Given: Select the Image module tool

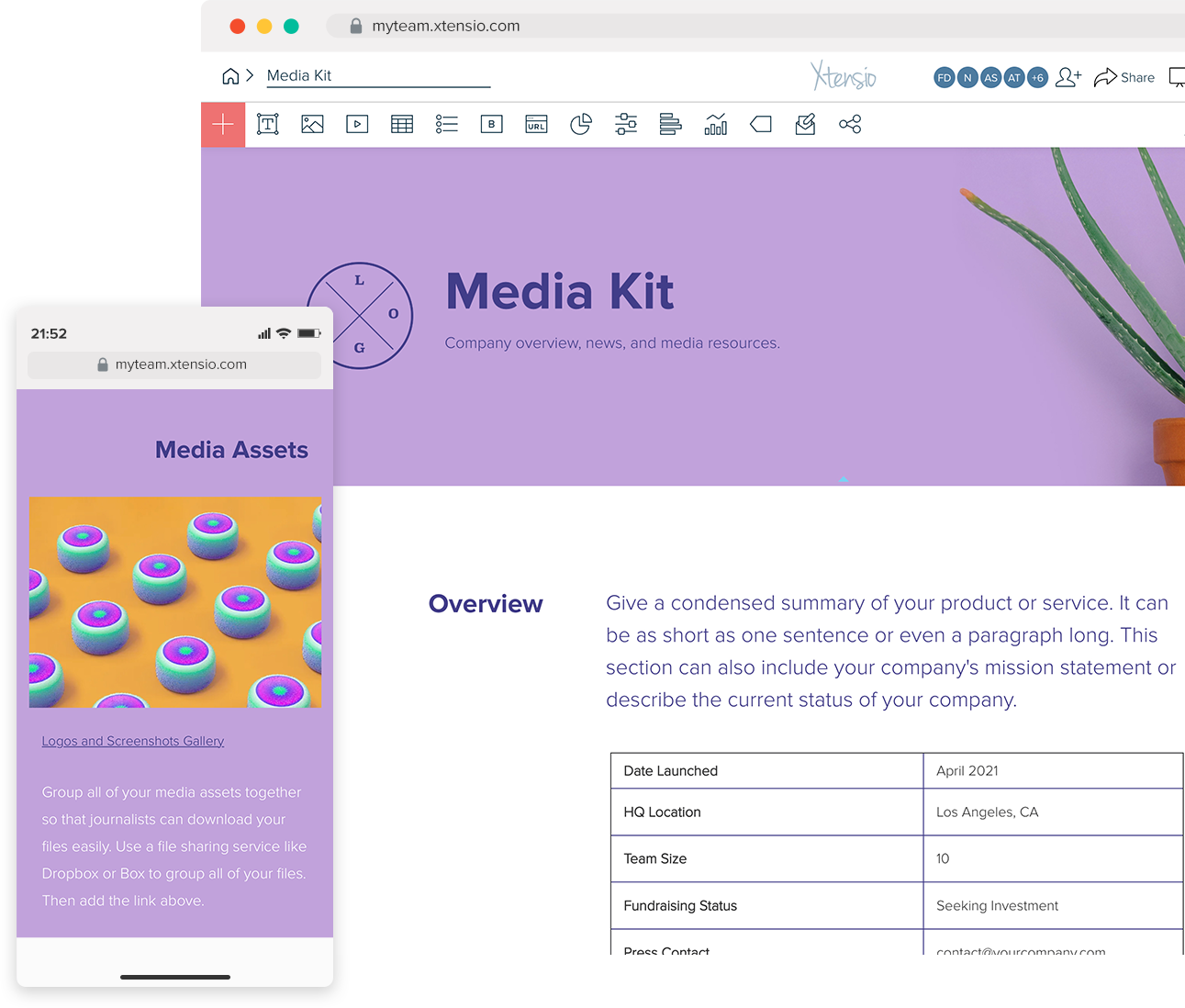Looking at the screenshot, I should pyautogui.click(x=312, y=124).
